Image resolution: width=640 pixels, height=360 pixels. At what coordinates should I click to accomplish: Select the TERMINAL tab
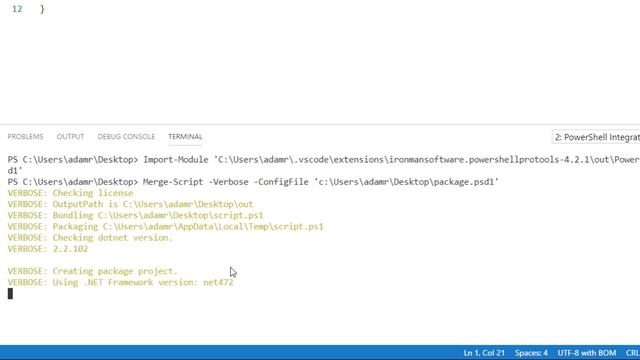[x=185, y=137]
